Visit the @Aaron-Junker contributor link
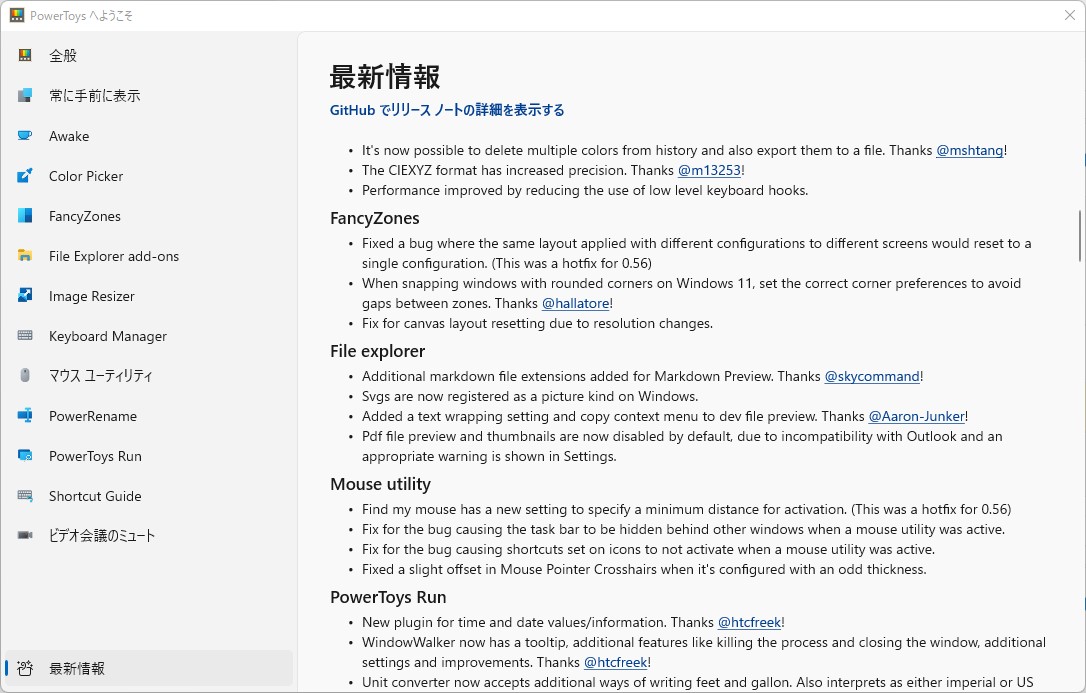1086x693 pixels. (915, 416)
